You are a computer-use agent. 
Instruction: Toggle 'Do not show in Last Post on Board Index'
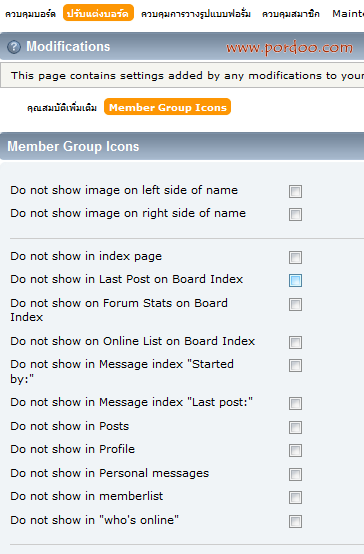click(295, 281)
